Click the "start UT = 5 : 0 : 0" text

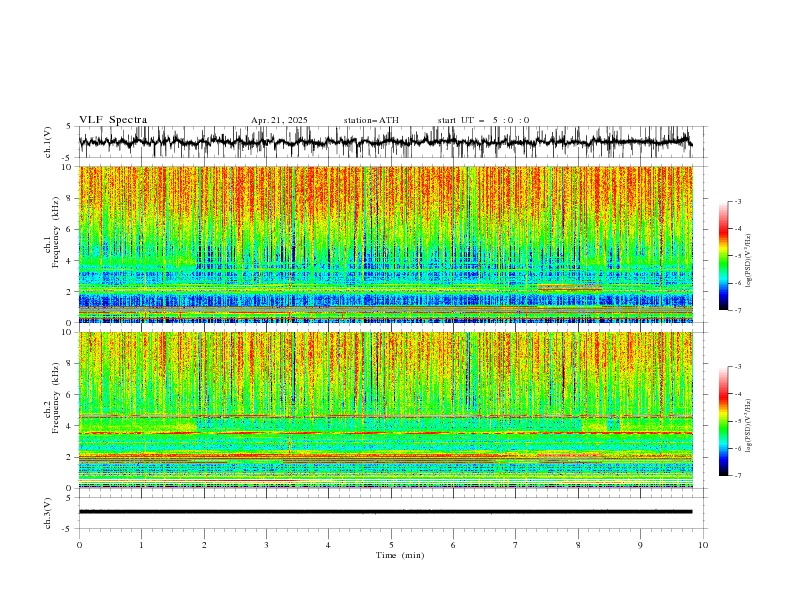[483, 120]
